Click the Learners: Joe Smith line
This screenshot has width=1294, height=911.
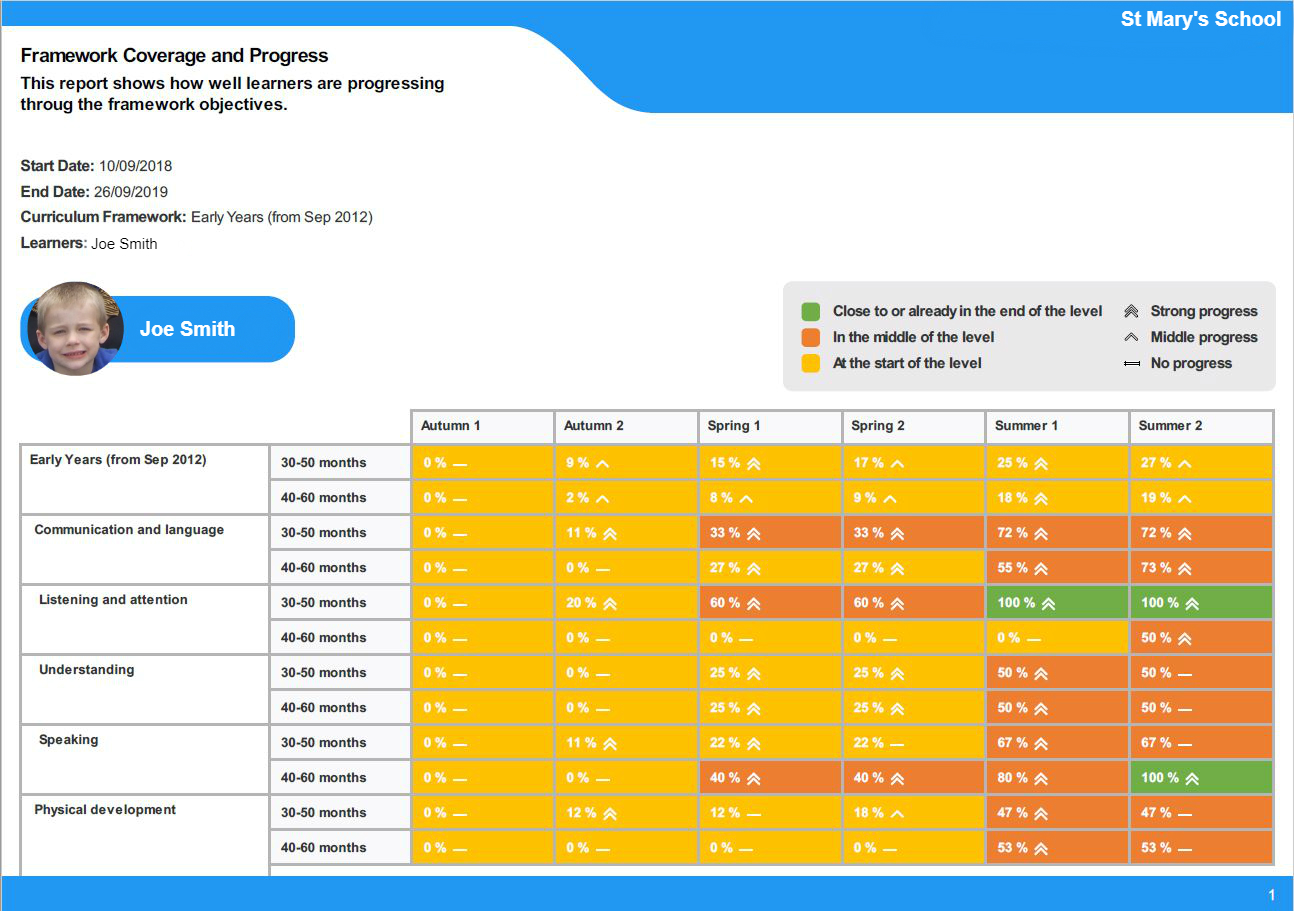pyautogui.click(x=89, y=243)
